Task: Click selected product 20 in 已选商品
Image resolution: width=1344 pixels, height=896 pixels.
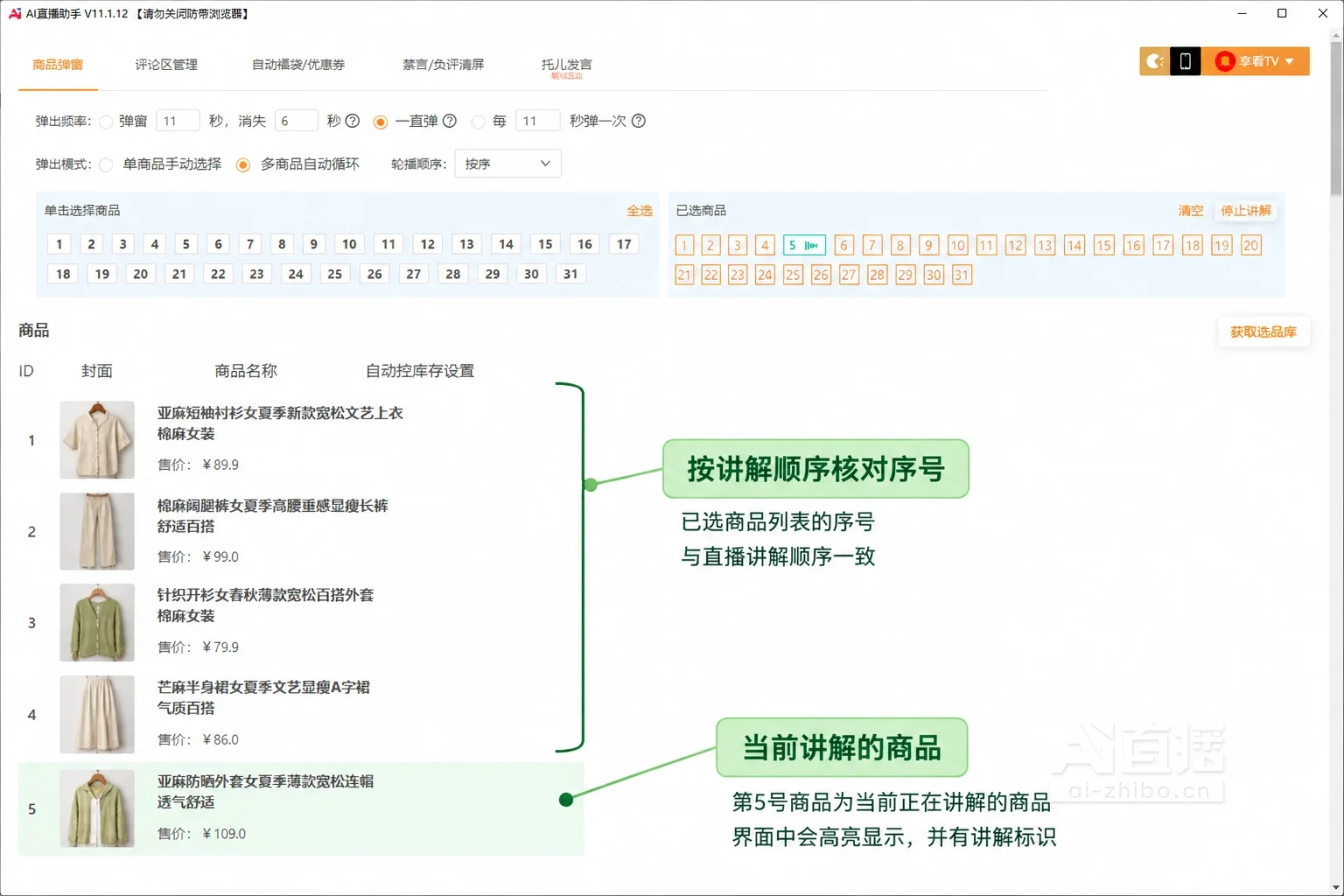Action: [1251, 246]
